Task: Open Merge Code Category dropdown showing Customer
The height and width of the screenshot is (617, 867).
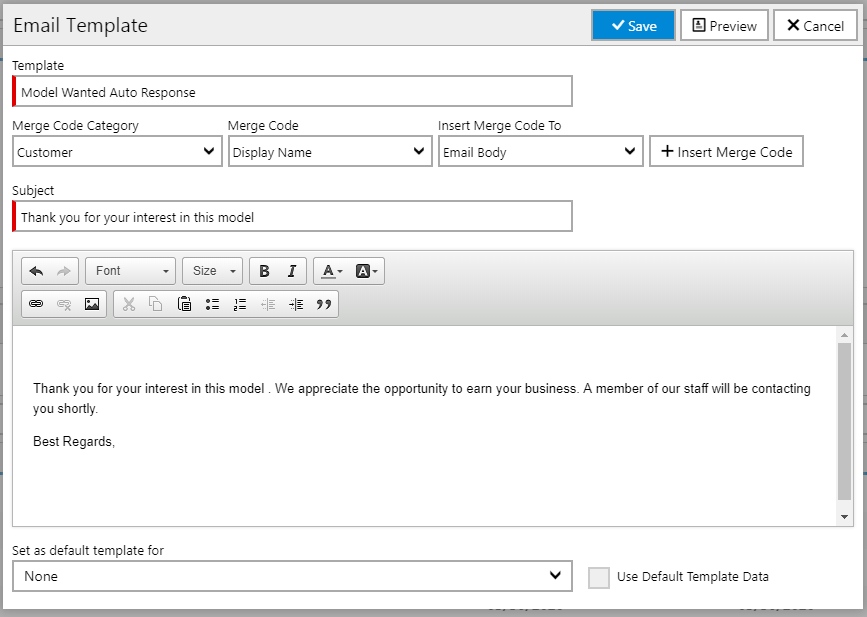Action: [117, 151]
